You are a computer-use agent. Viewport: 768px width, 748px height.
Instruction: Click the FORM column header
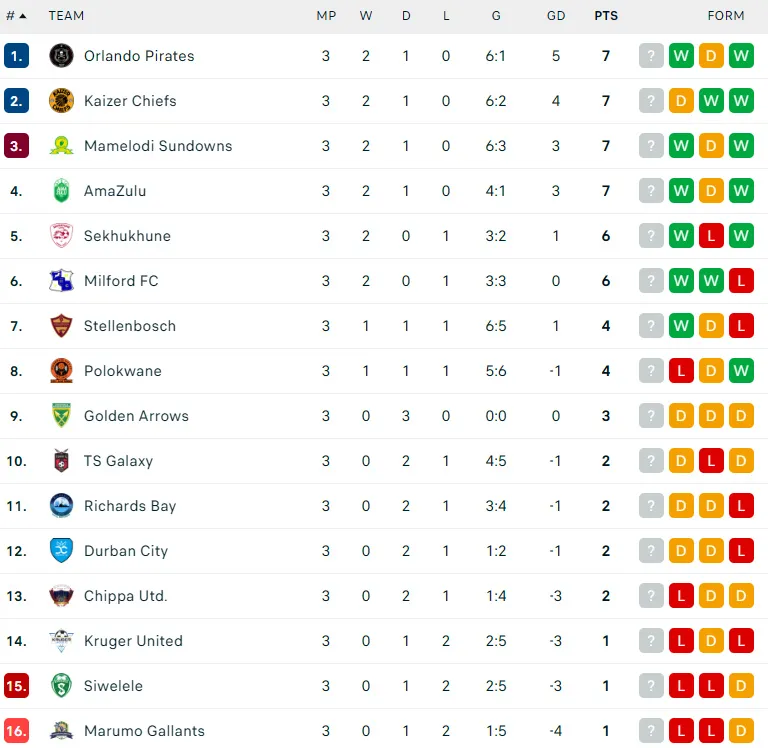(726, 16)
